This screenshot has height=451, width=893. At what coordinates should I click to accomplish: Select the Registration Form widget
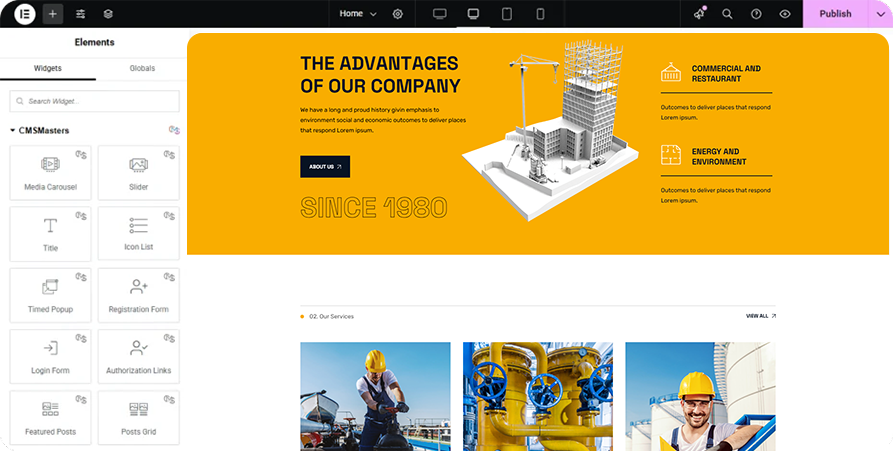[138, 295]
